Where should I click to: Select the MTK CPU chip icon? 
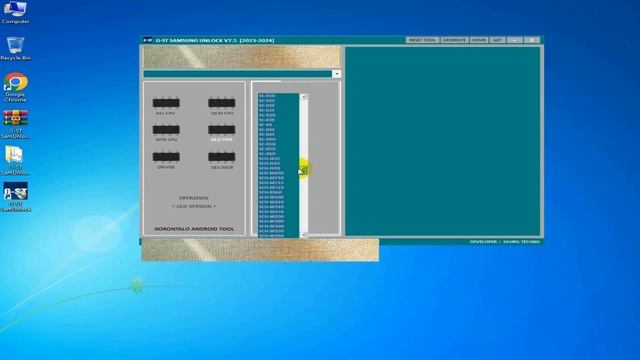(166, 130)
